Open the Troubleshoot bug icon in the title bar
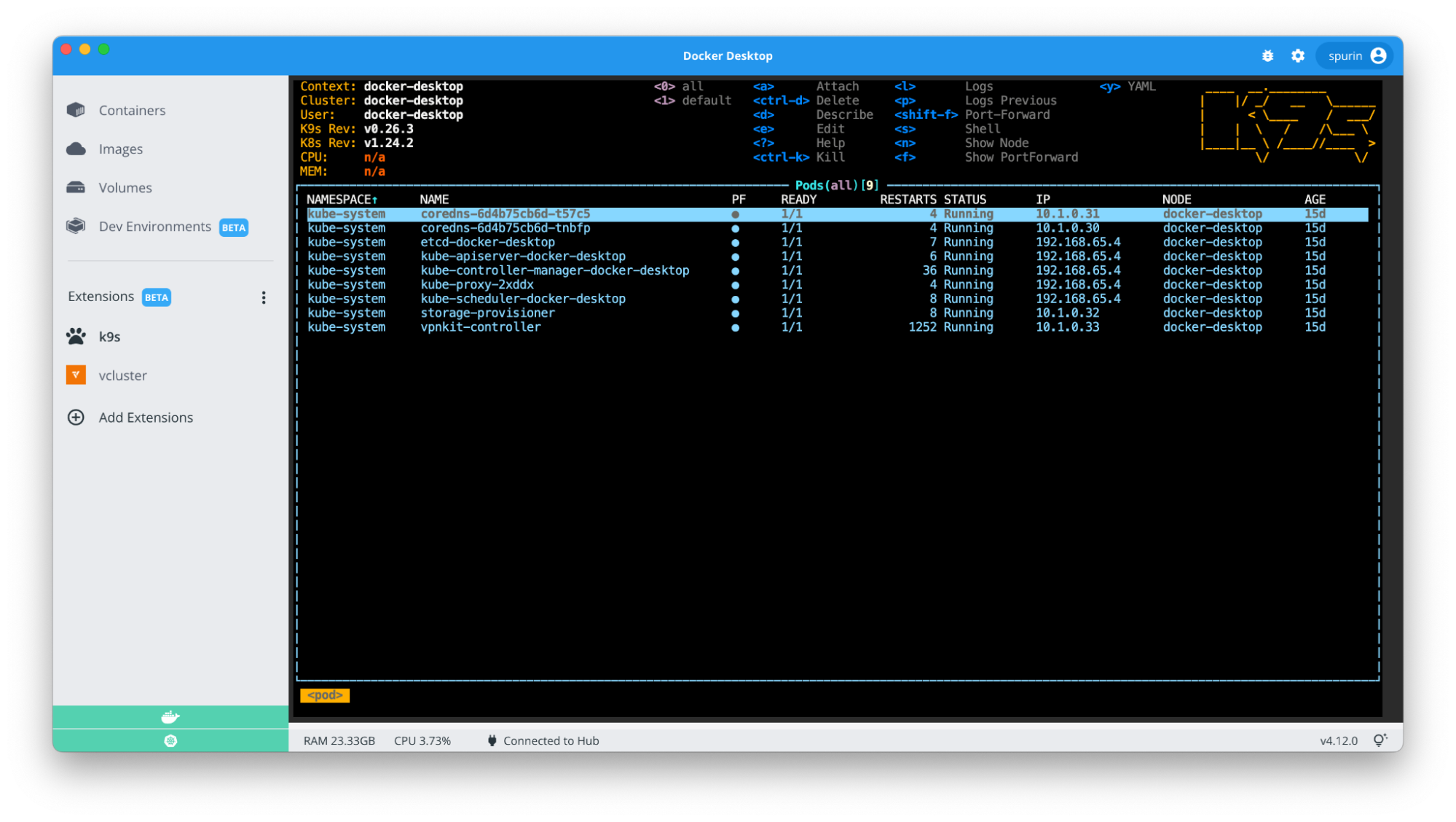This screenshot has width=1456, height=822. (1267, 55)
